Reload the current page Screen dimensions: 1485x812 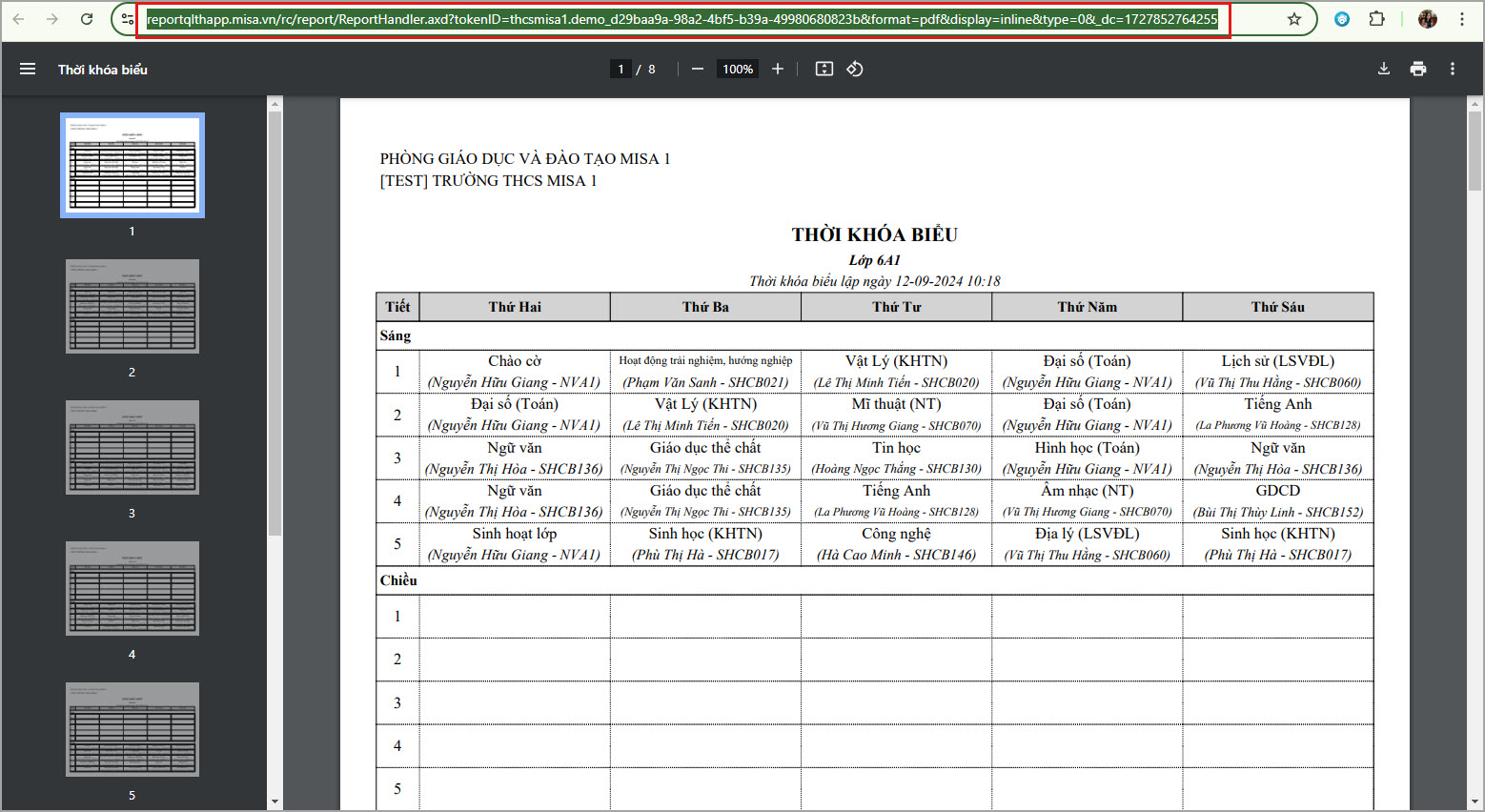(x=87, y=19)
